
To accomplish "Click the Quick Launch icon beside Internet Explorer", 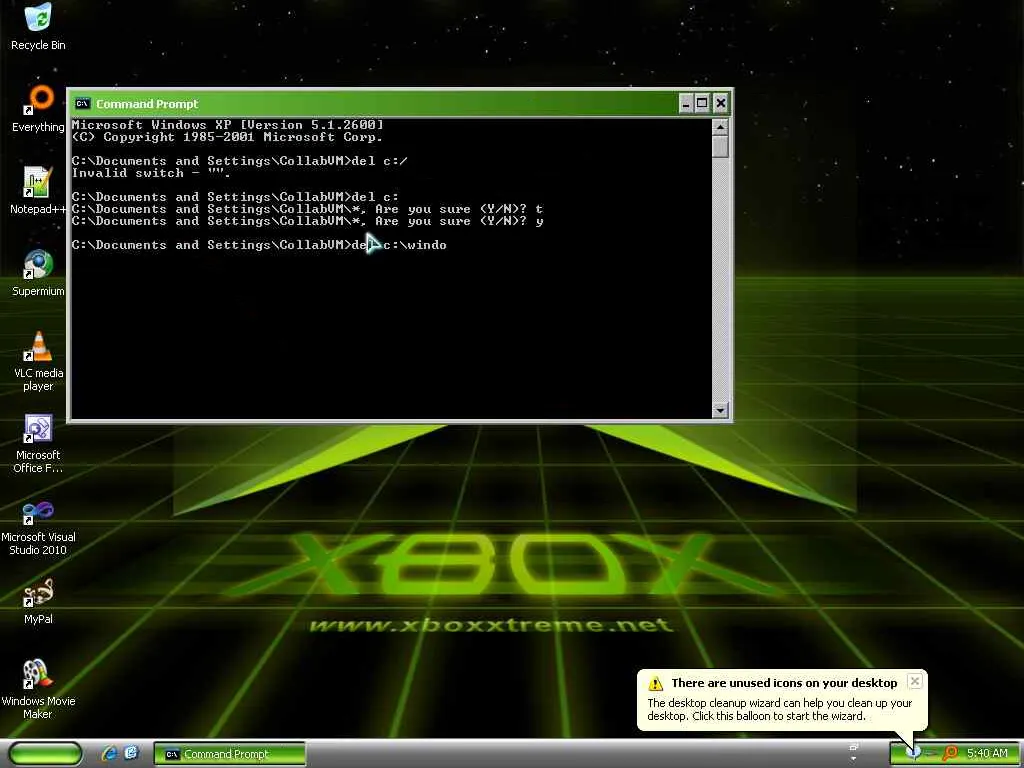I will click(x=131, y=754).
